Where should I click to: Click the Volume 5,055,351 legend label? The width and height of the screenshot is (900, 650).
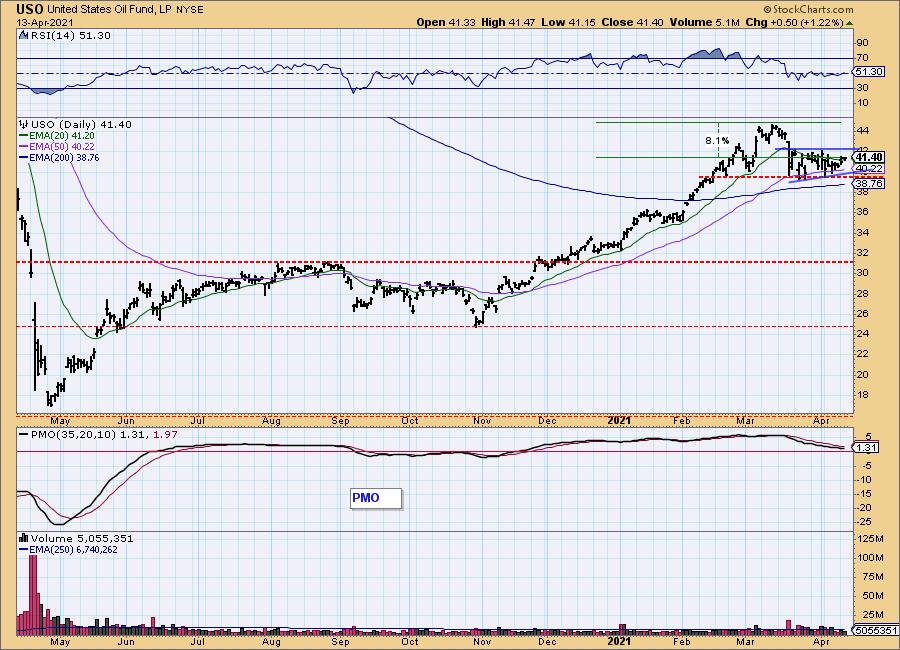pos(82,538)
